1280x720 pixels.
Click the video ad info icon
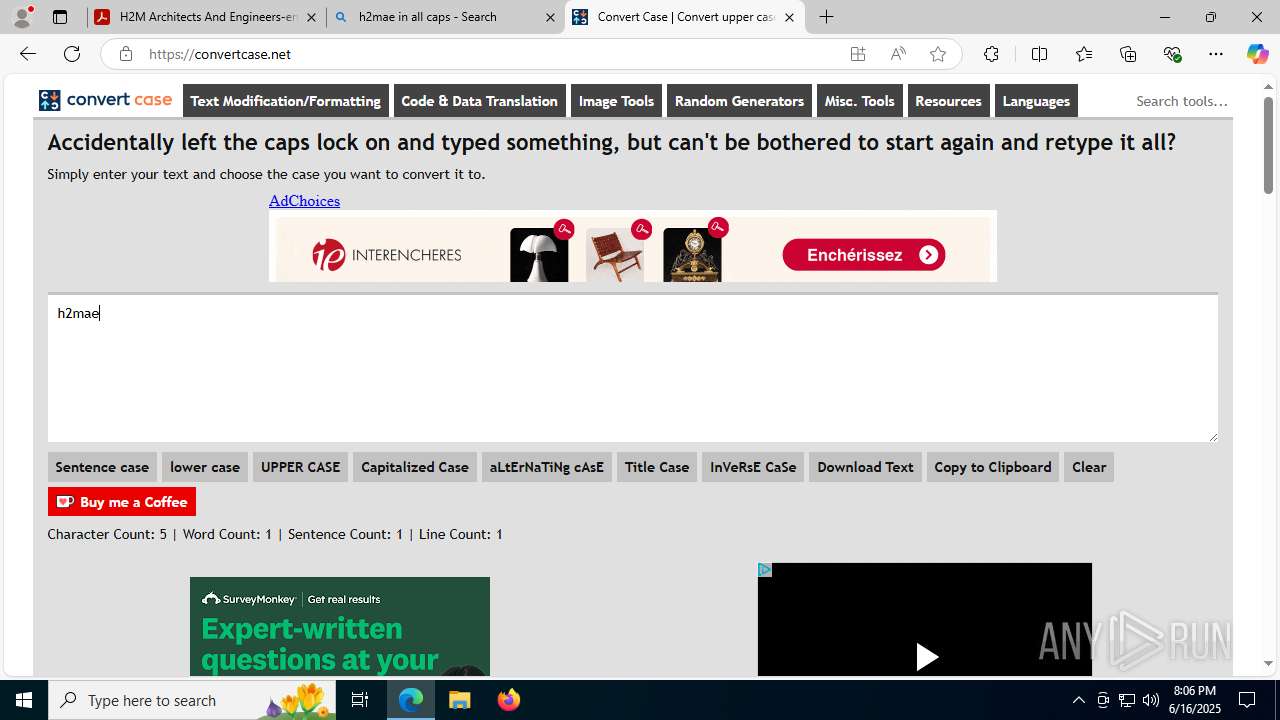point(764,570)
